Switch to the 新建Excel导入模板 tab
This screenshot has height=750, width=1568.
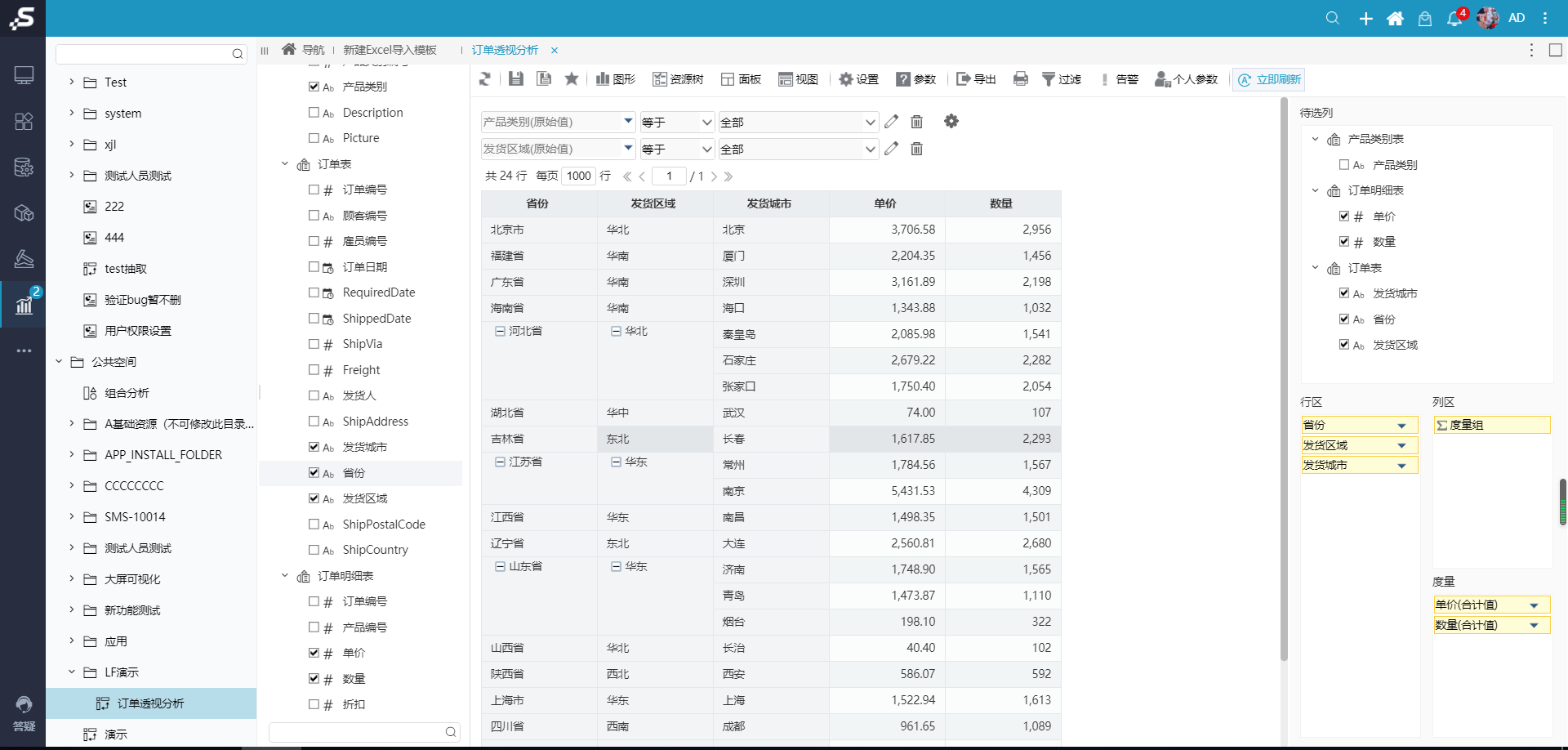(390, 51)
